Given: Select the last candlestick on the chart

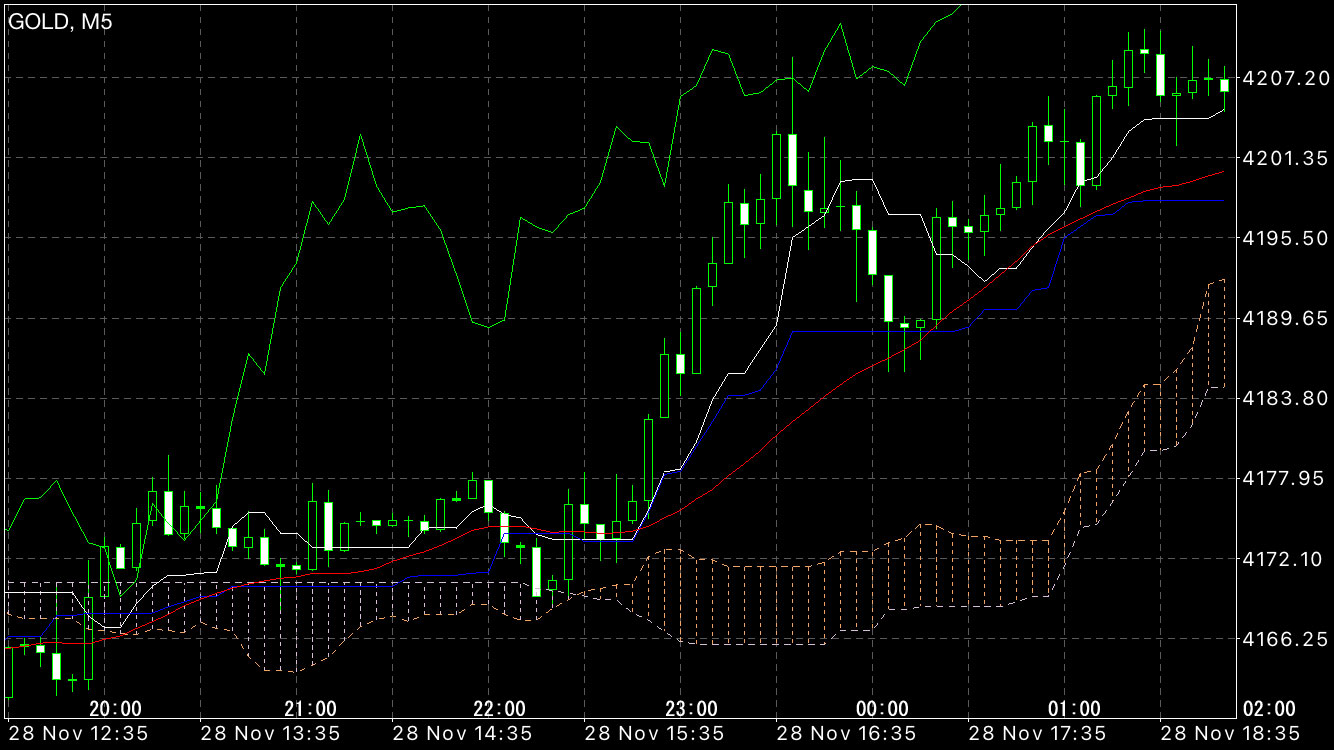Looking at the screenshot, I should [x=1224, y=85].
